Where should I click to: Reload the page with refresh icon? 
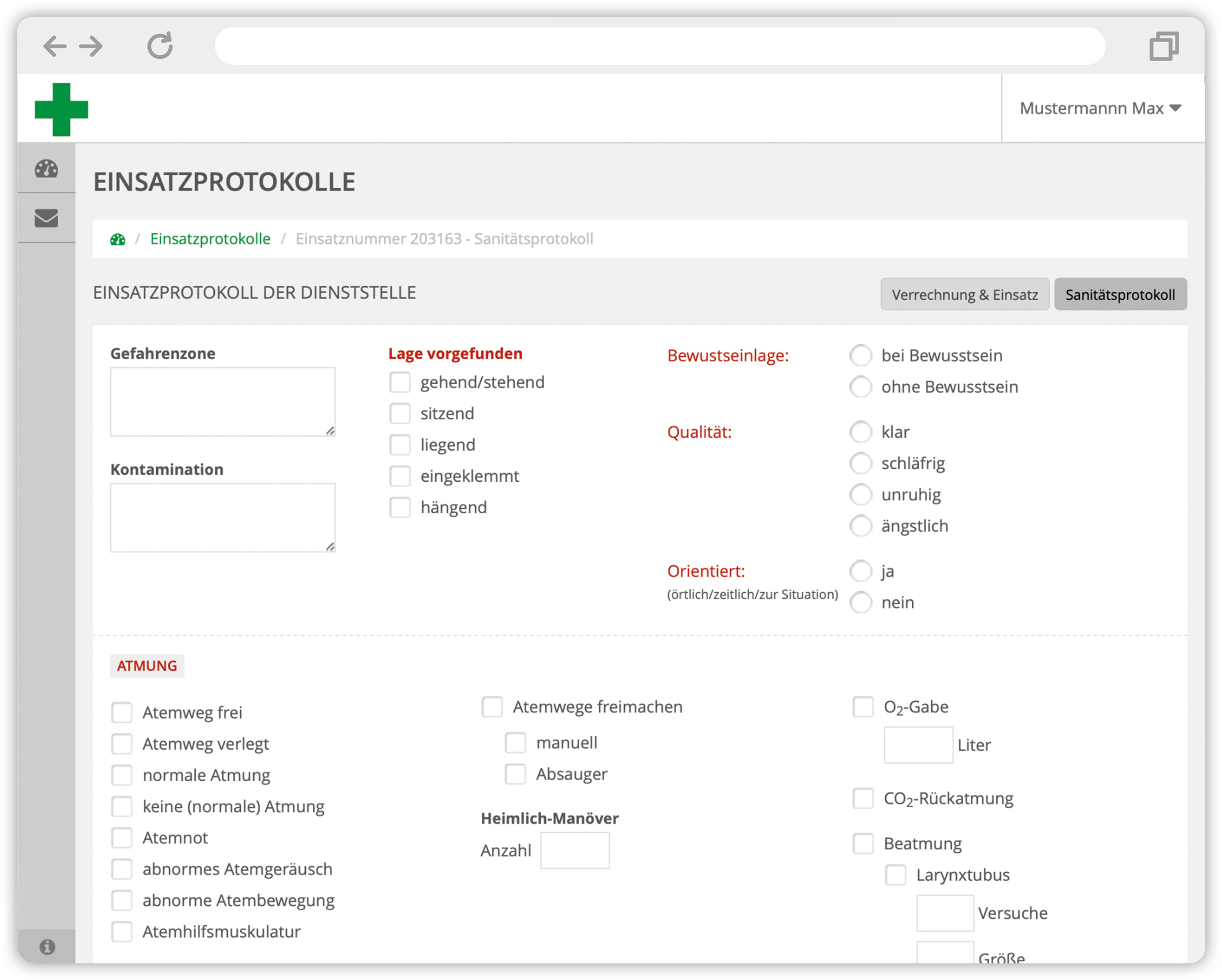point(160,46)
